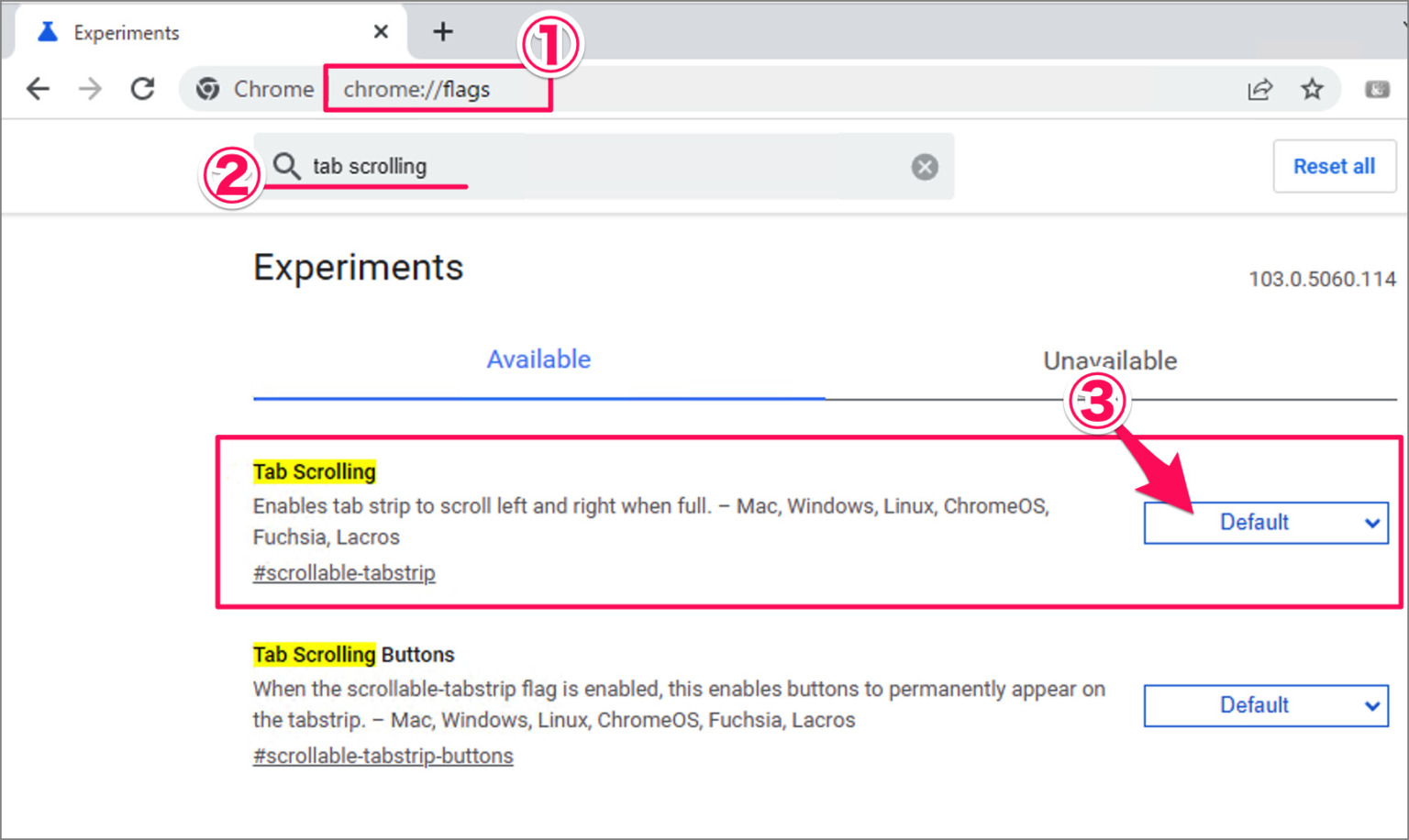The width and height of the screenshot is (1409, 840).
Task: Open the Tab Scrolling Buttons Default dropdown
Action: 1266,705
